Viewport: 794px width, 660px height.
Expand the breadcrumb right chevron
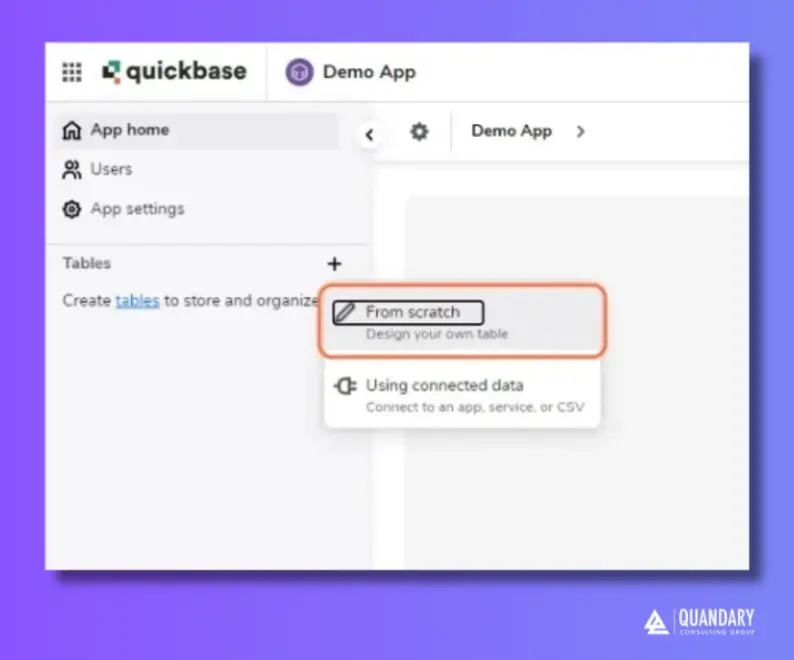580,132
